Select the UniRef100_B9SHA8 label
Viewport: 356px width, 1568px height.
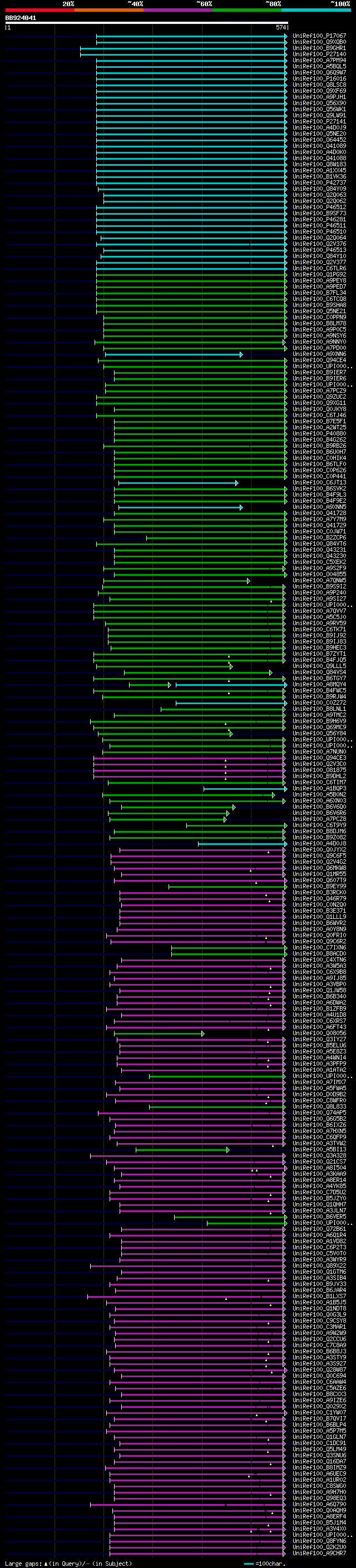[319, 305]
